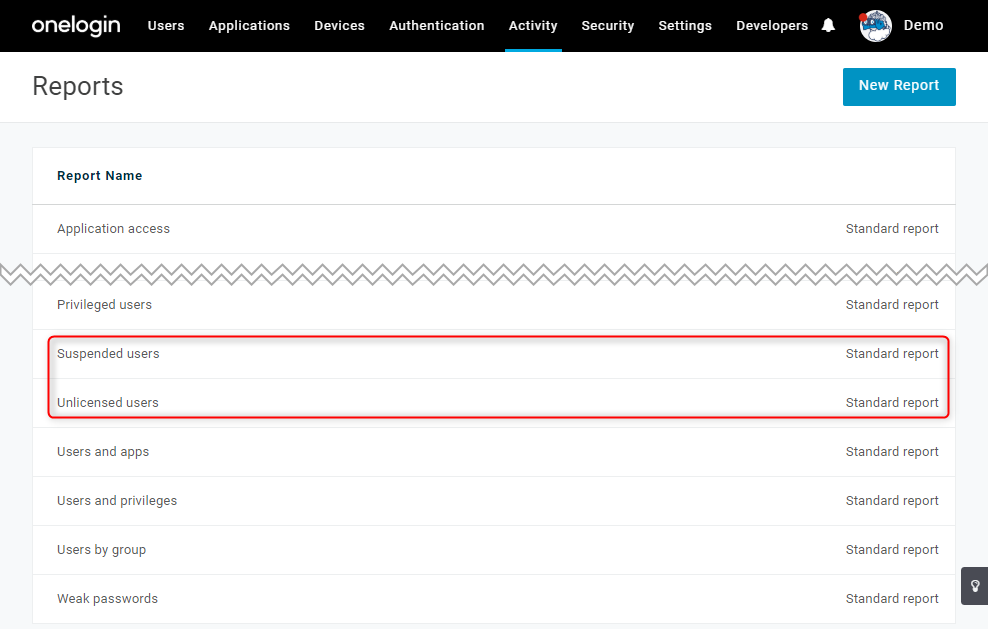Open the Applications menu
988x629 pixels.
point(249,26)
